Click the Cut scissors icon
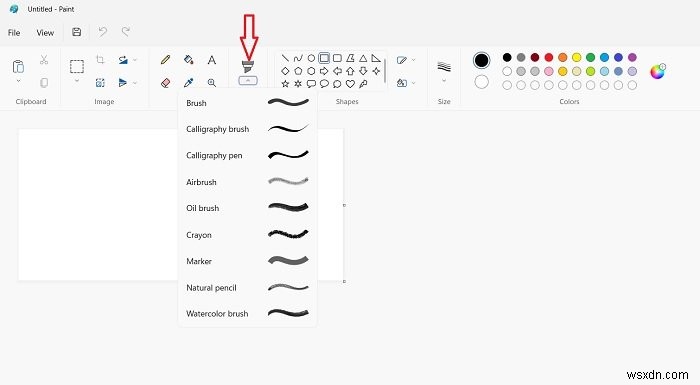The image size is (700, 385). tap(44, 59)
